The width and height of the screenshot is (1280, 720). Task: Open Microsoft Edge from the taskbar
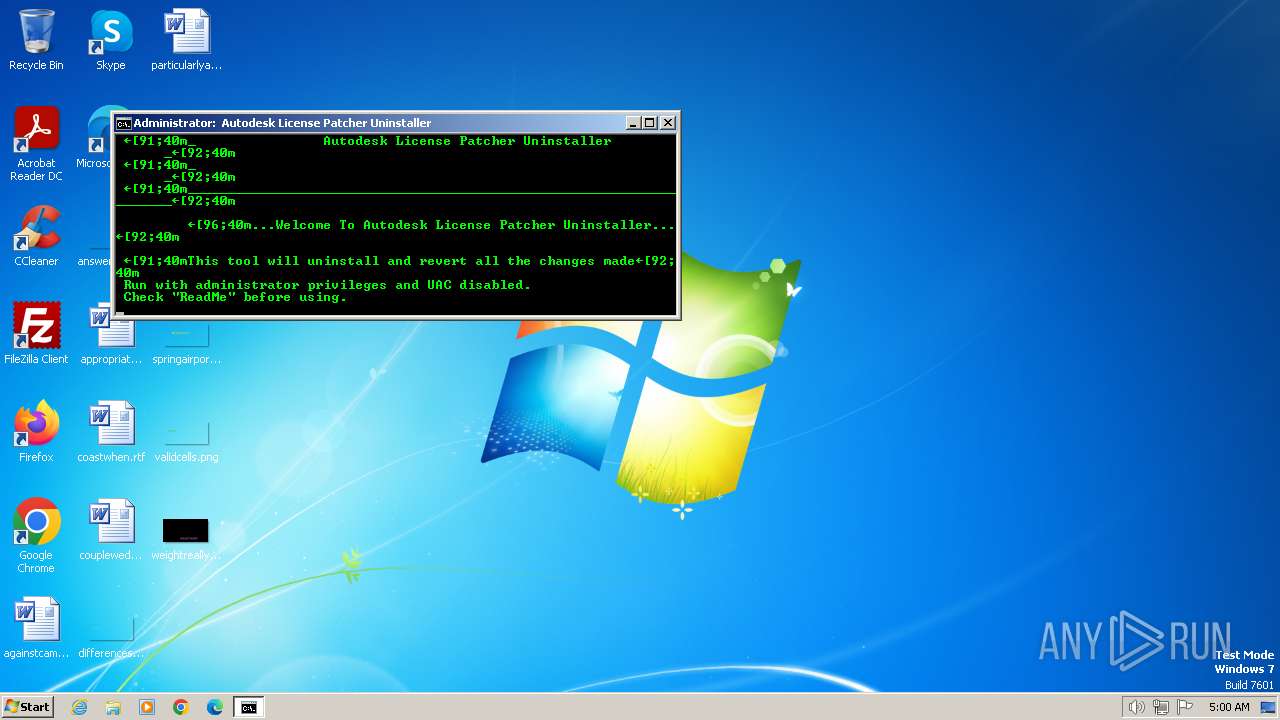point(215,707)
